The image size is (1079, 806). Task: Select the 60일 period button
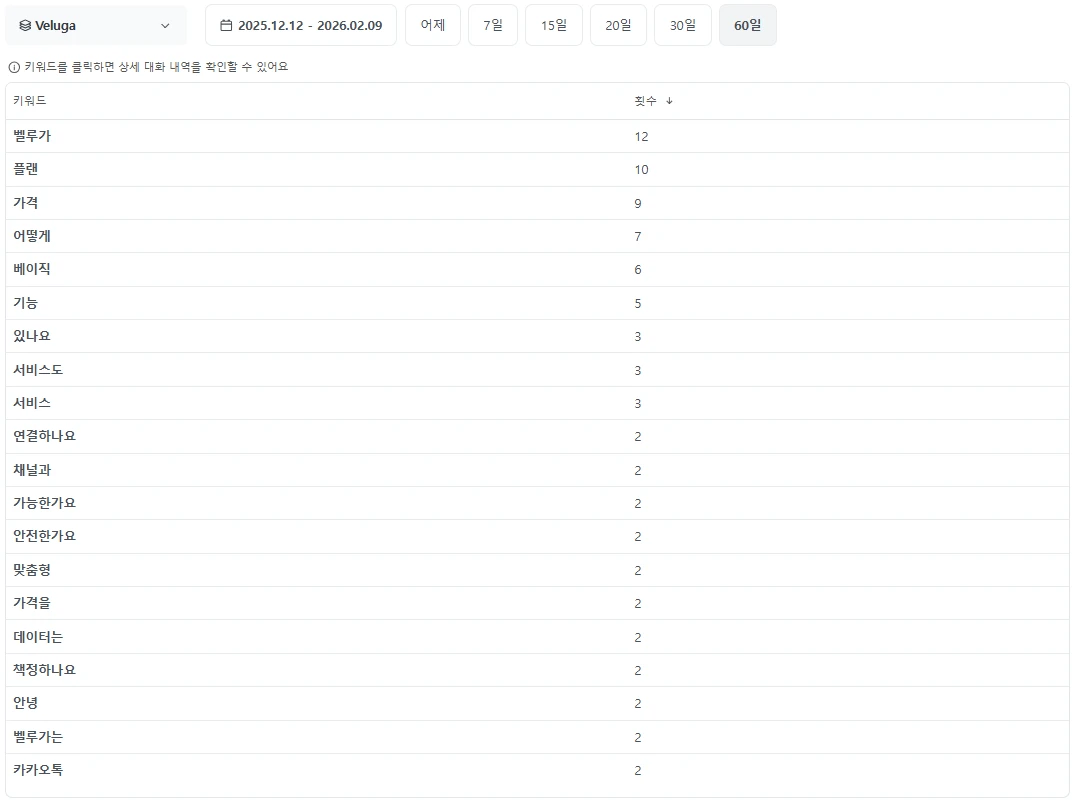(x=747, y=26)
